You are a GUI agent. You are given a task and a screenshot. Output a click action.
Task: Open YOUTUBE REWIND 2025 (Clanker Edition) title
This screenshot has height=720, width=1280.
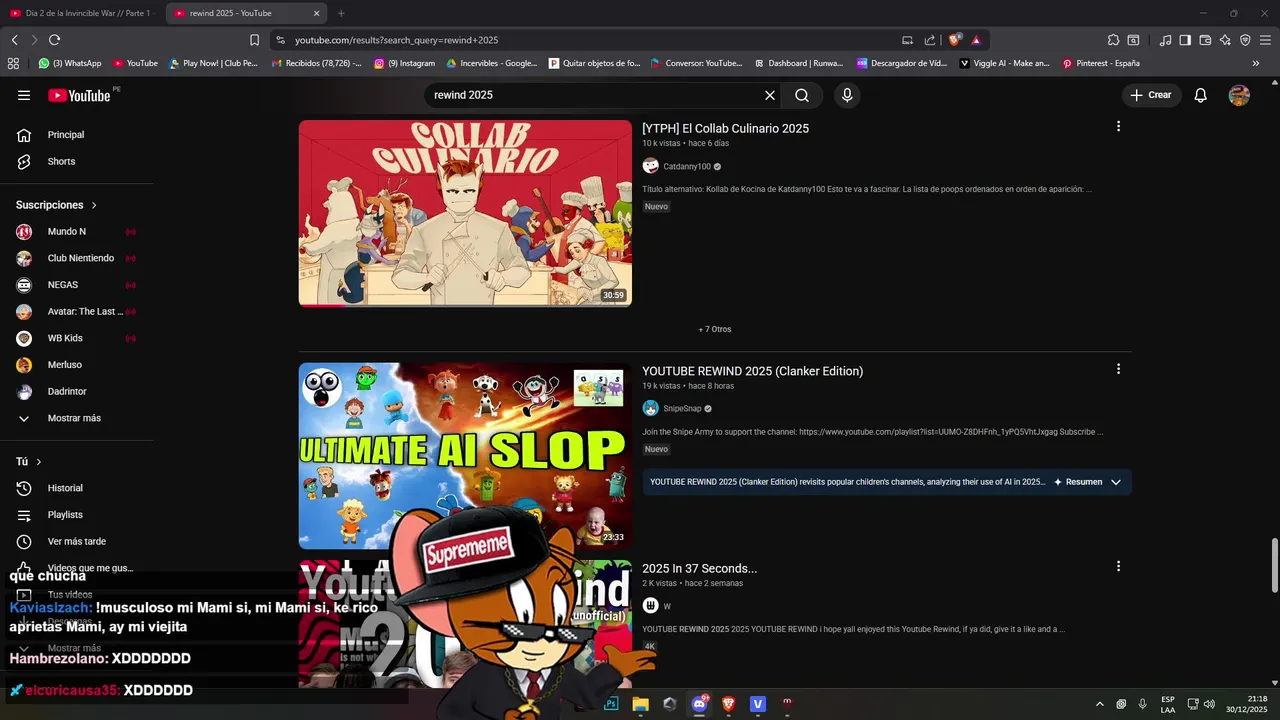click(x=752, y=371)
